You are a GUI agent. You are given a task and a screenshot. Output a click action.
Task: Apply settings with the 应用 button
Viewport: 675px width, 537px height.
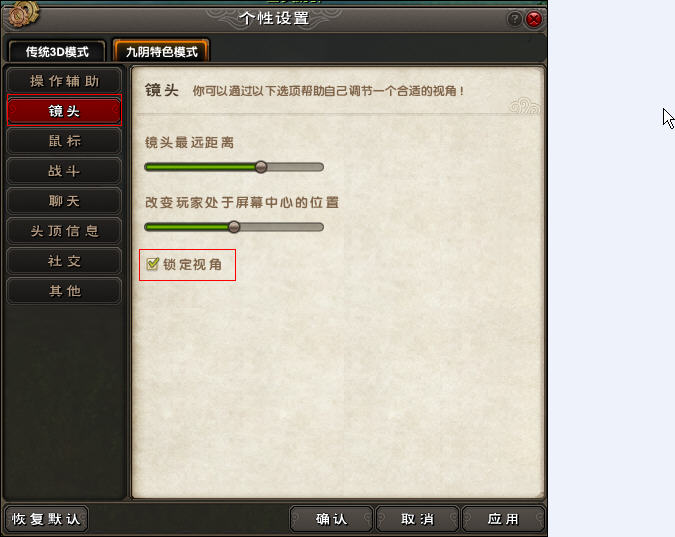503,519
